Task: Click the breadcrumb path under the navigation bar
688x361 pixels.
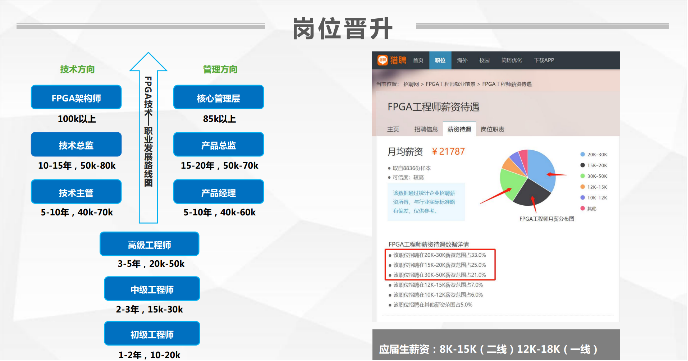Action: (454, 84)
